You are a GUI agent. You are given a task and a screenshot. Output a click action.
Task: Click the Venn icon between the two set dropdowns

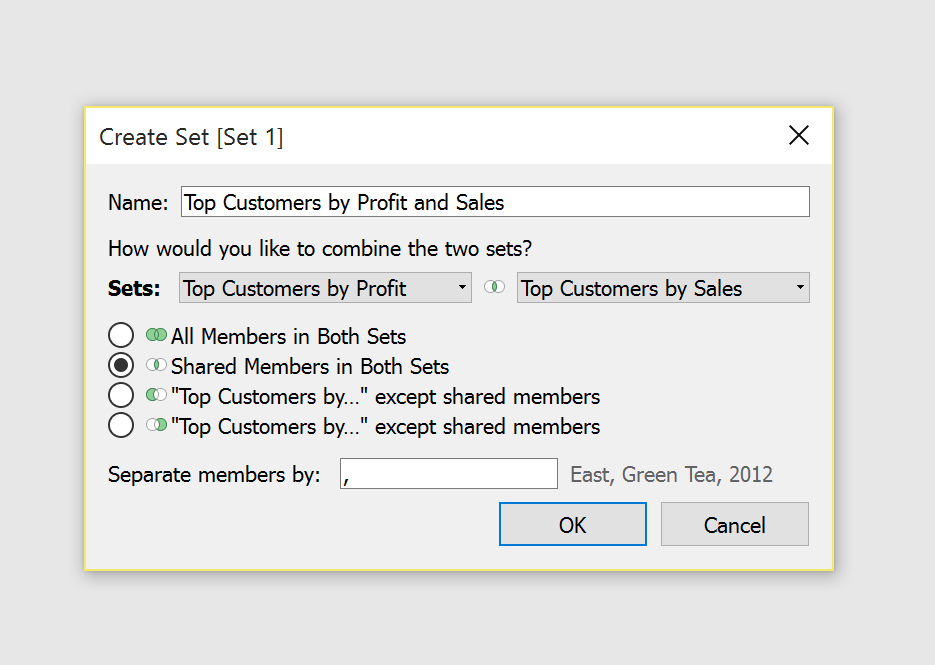pos(494,288)
